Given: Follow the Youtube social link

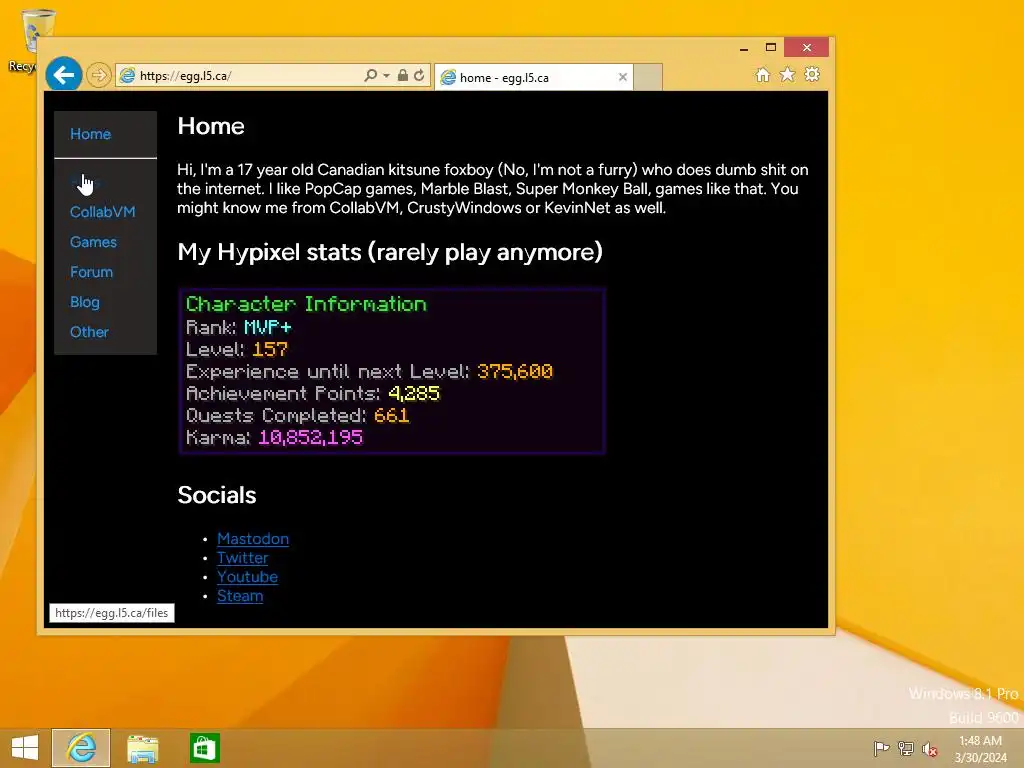Looking at the screenshot, I should click(248, 577).
